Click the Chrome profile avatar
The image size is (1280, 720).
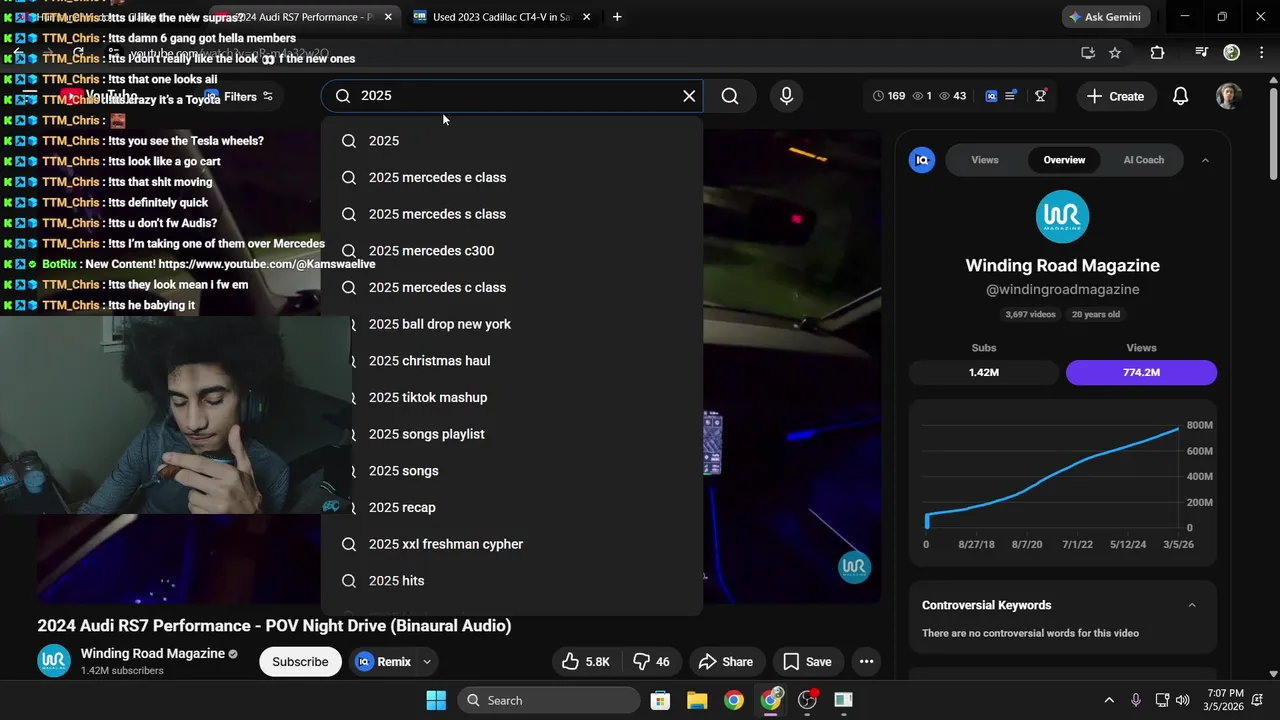point(1231,53)
